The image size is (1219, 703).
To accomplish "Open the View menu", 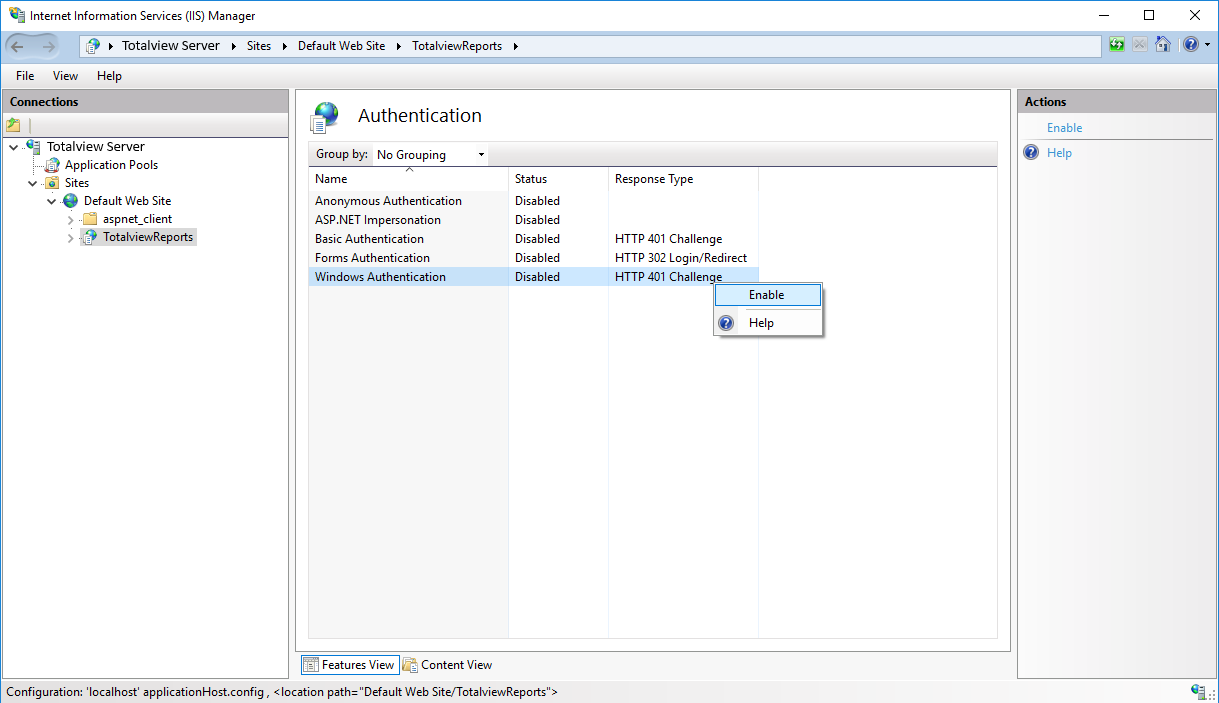I will 65,76.
